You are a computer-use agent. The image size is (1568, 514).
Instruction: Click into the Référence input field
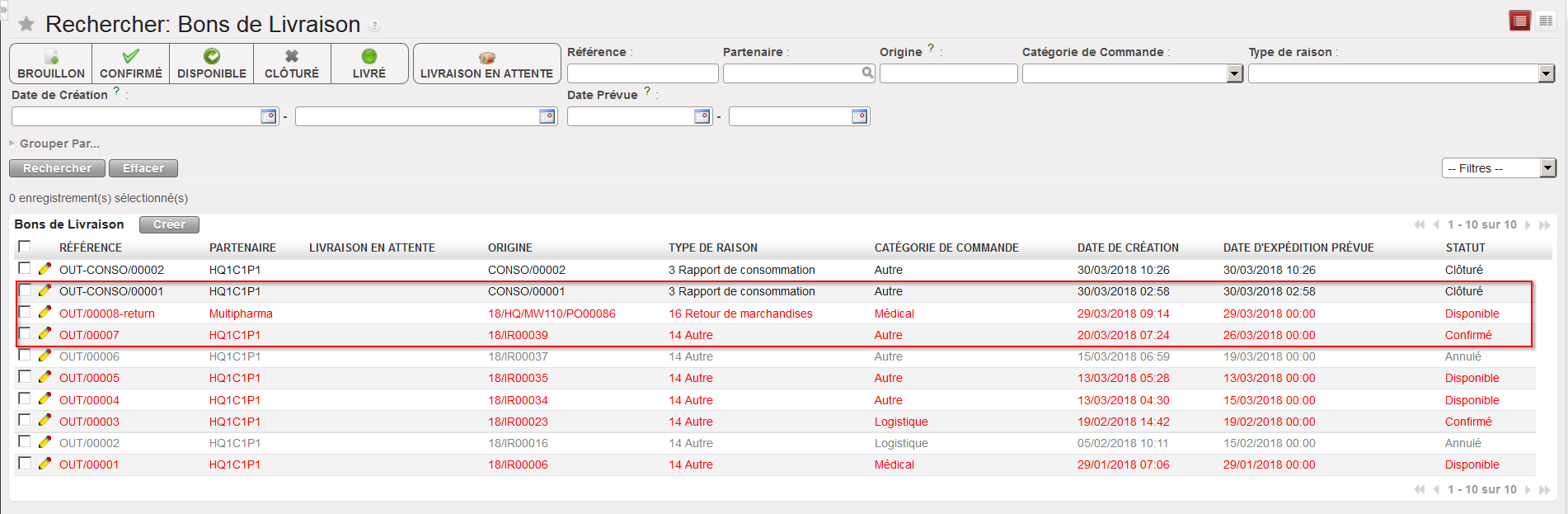[x=642, y=74]
